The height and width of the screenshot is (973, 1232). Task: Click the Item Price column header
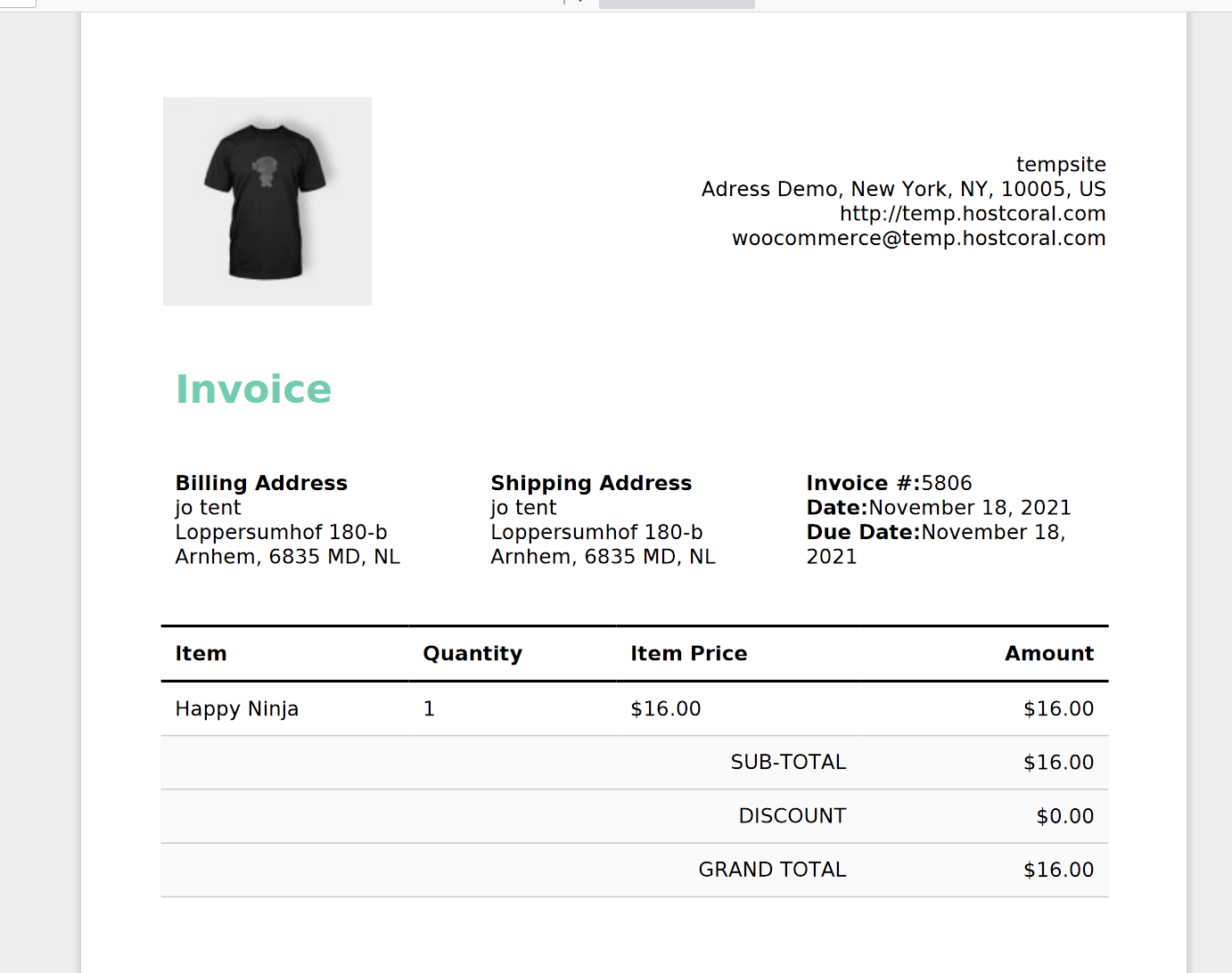pos(688,654)
